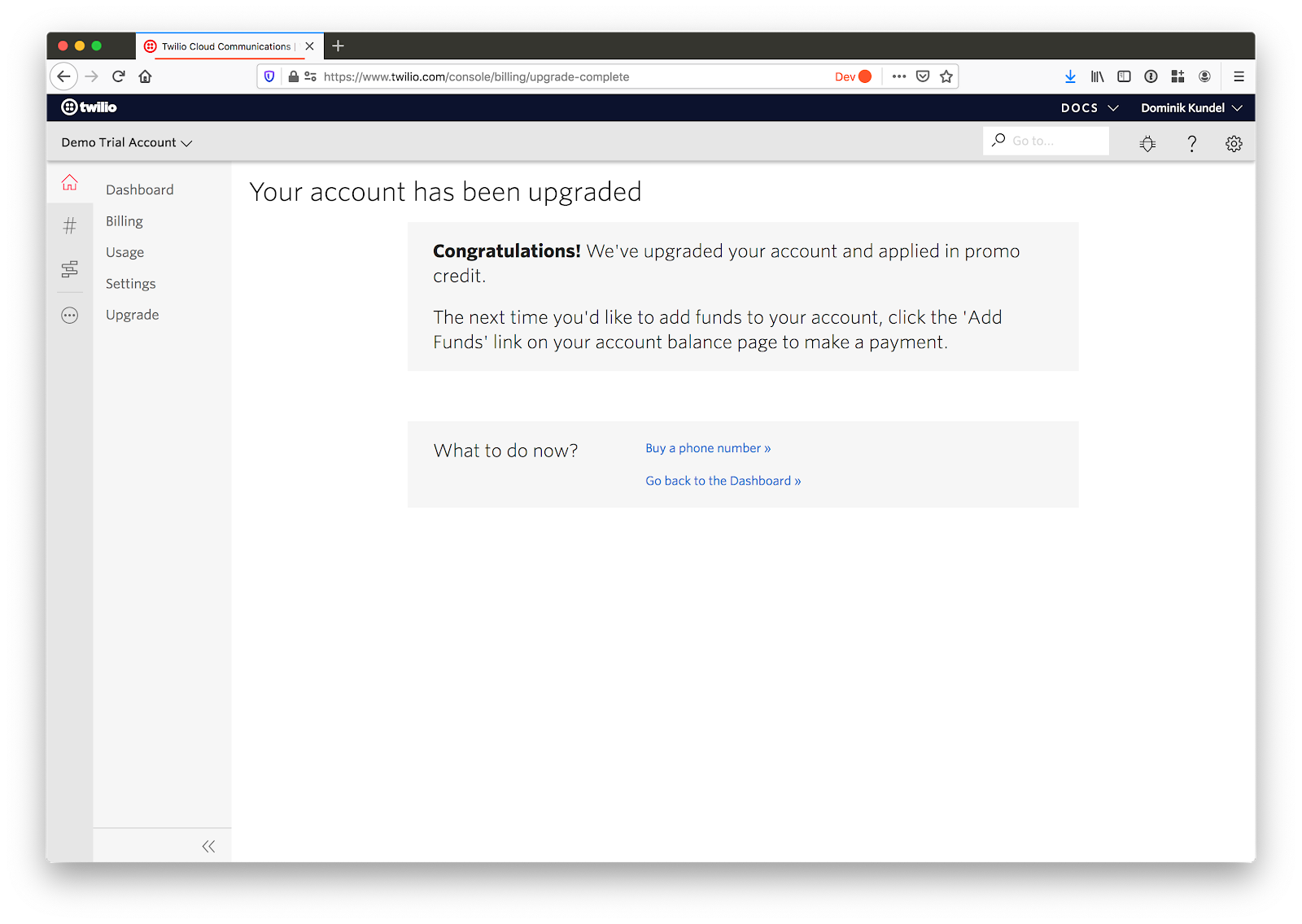This screenshot has width=1302, height=924.
Task: Open page actions three-dot menu
Action: click(898, 76)
